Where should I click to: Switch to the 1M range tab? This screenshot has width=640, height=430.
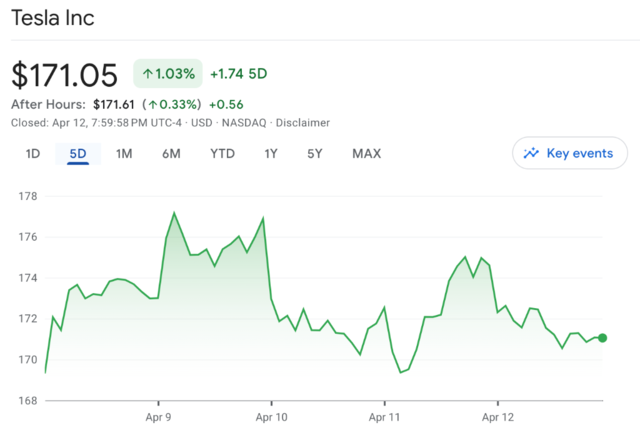(124, 154)
